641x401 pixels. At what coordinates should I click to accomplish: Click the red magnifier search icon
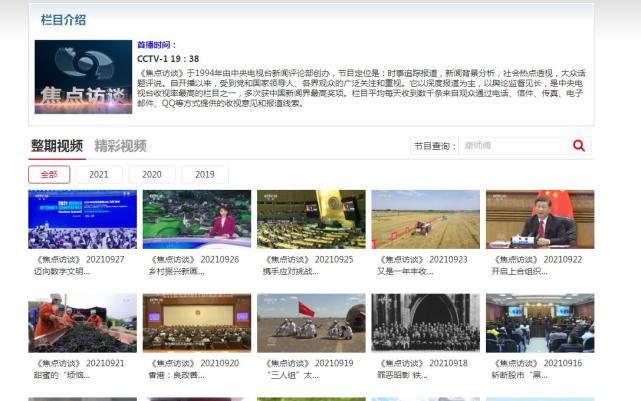click(x=578, y=146)
